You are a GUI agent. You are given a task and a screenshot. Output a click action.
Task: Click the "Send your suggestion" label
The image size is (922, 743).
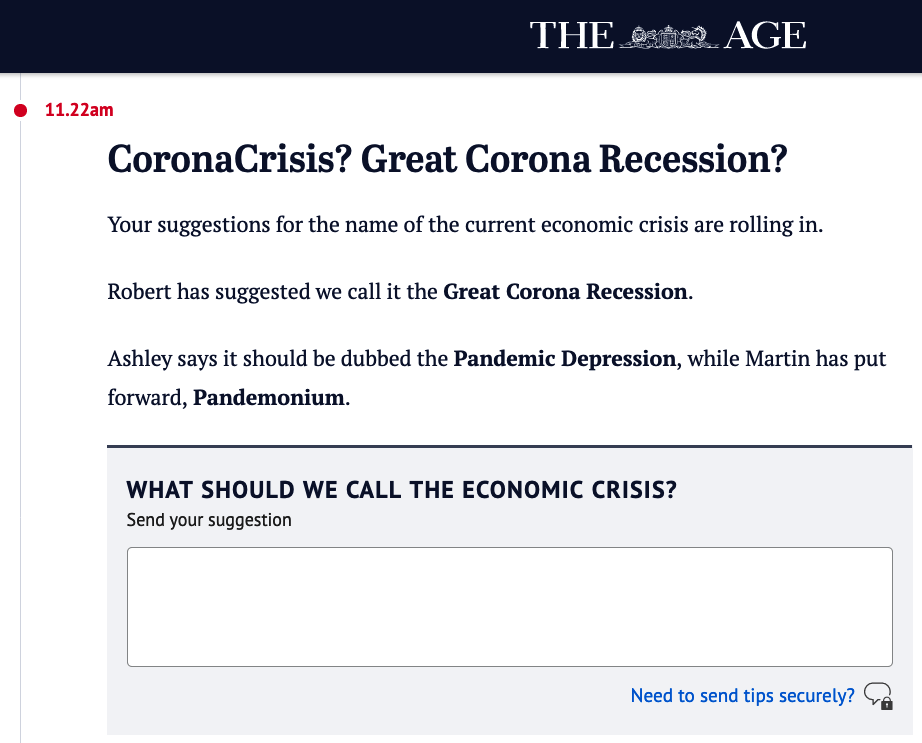(209, 520)
